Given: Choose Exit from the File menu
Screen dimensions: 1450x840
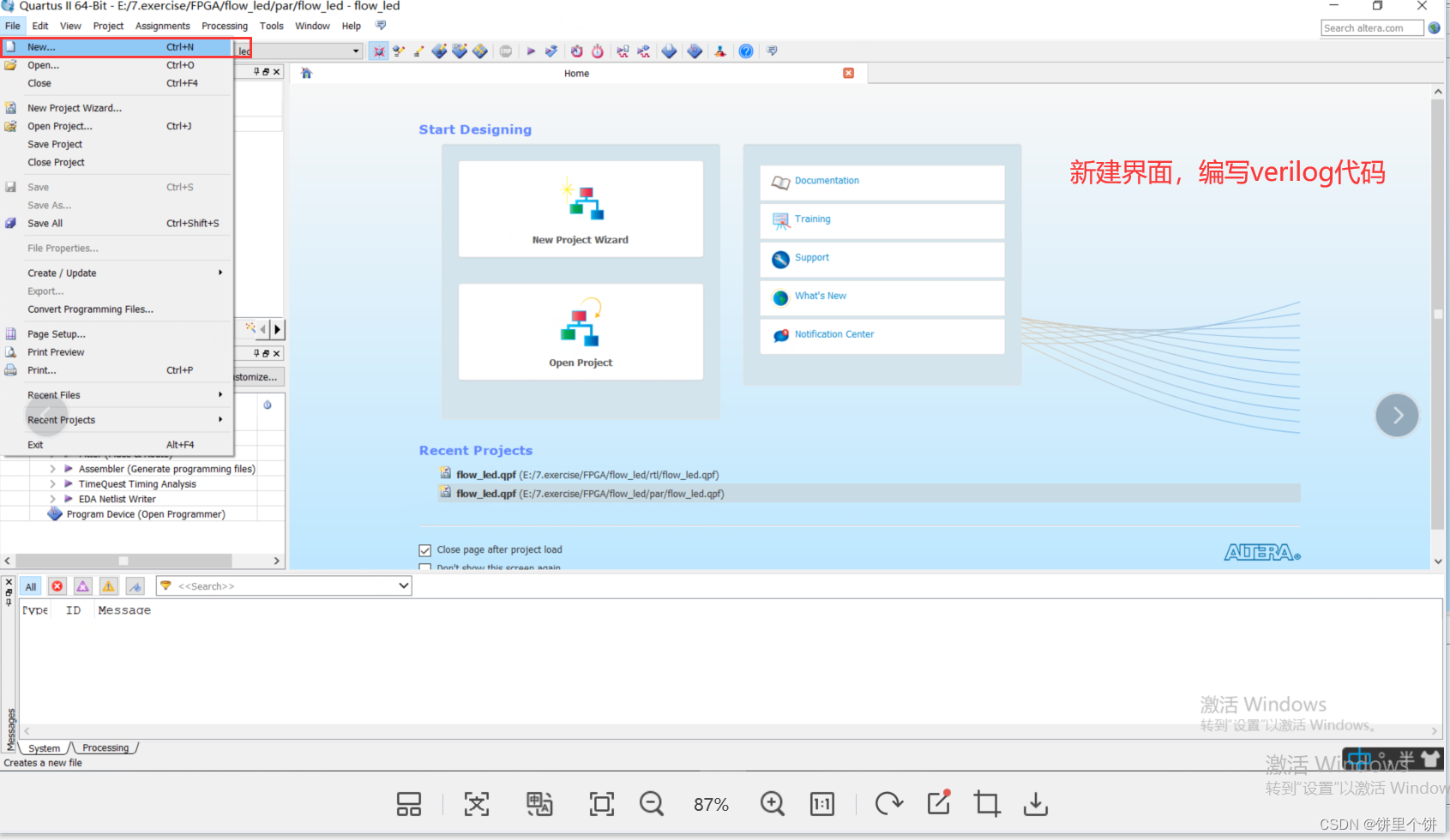Looking at the screenshot, I should (x=117, y=445).
